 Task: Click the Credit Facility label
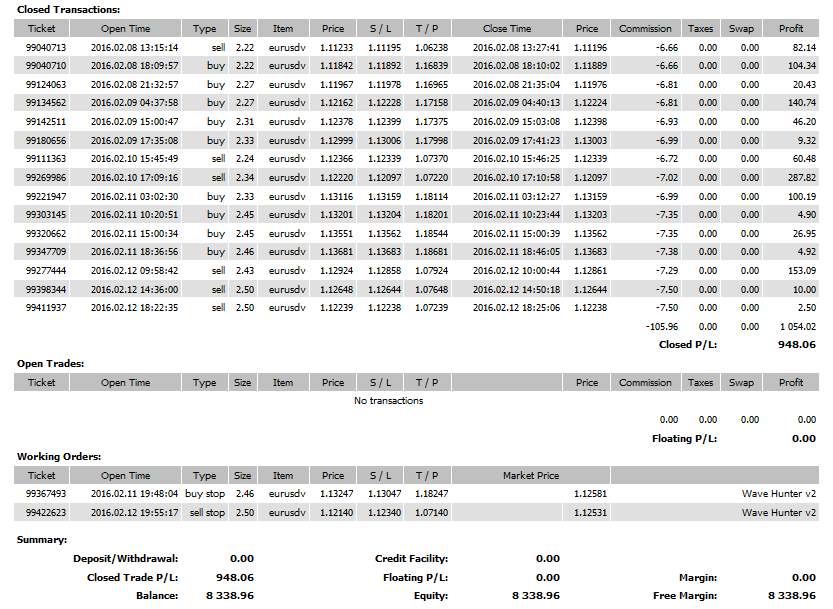pos(412,559)
